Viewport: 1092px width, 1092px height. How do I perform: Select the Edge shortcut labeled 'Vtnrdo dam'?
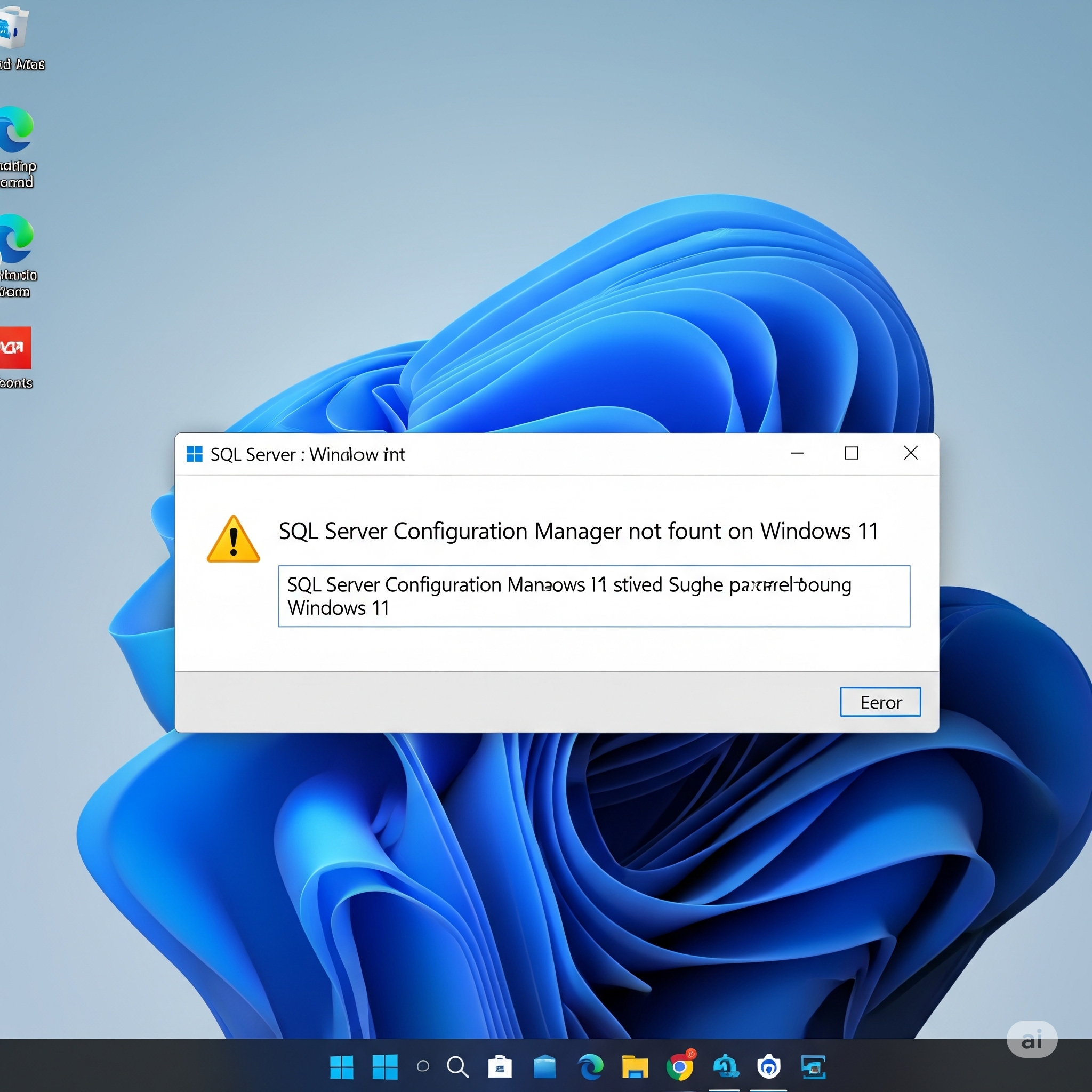(17, 256)
